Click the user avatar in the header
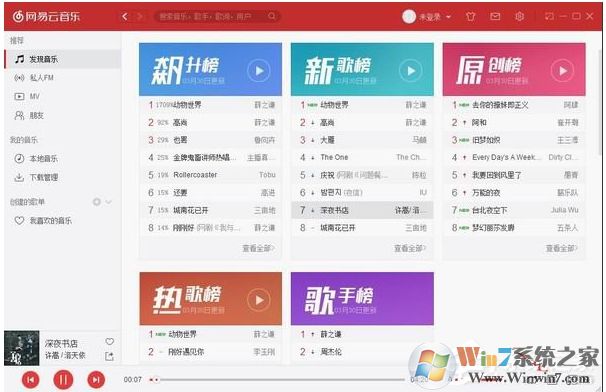This screenshot has height=392, width=606. point(409,16)
